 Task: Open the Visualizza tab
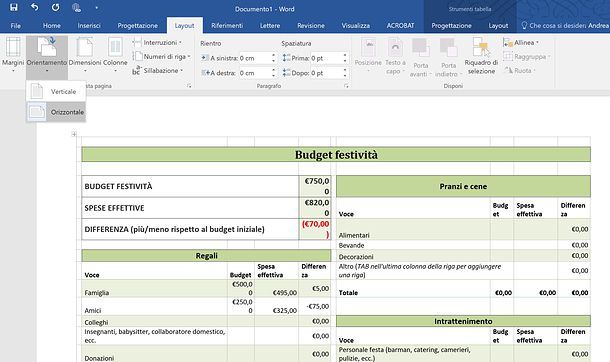pos(356,26)
